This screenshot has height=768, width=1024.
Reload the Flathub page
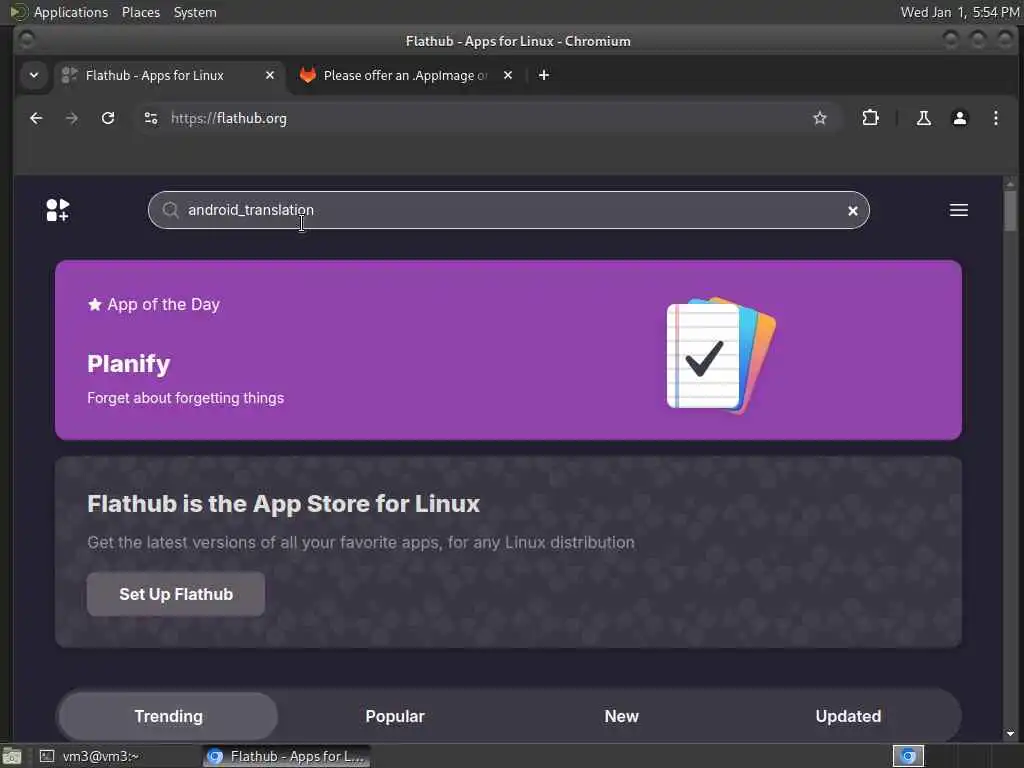108,118
